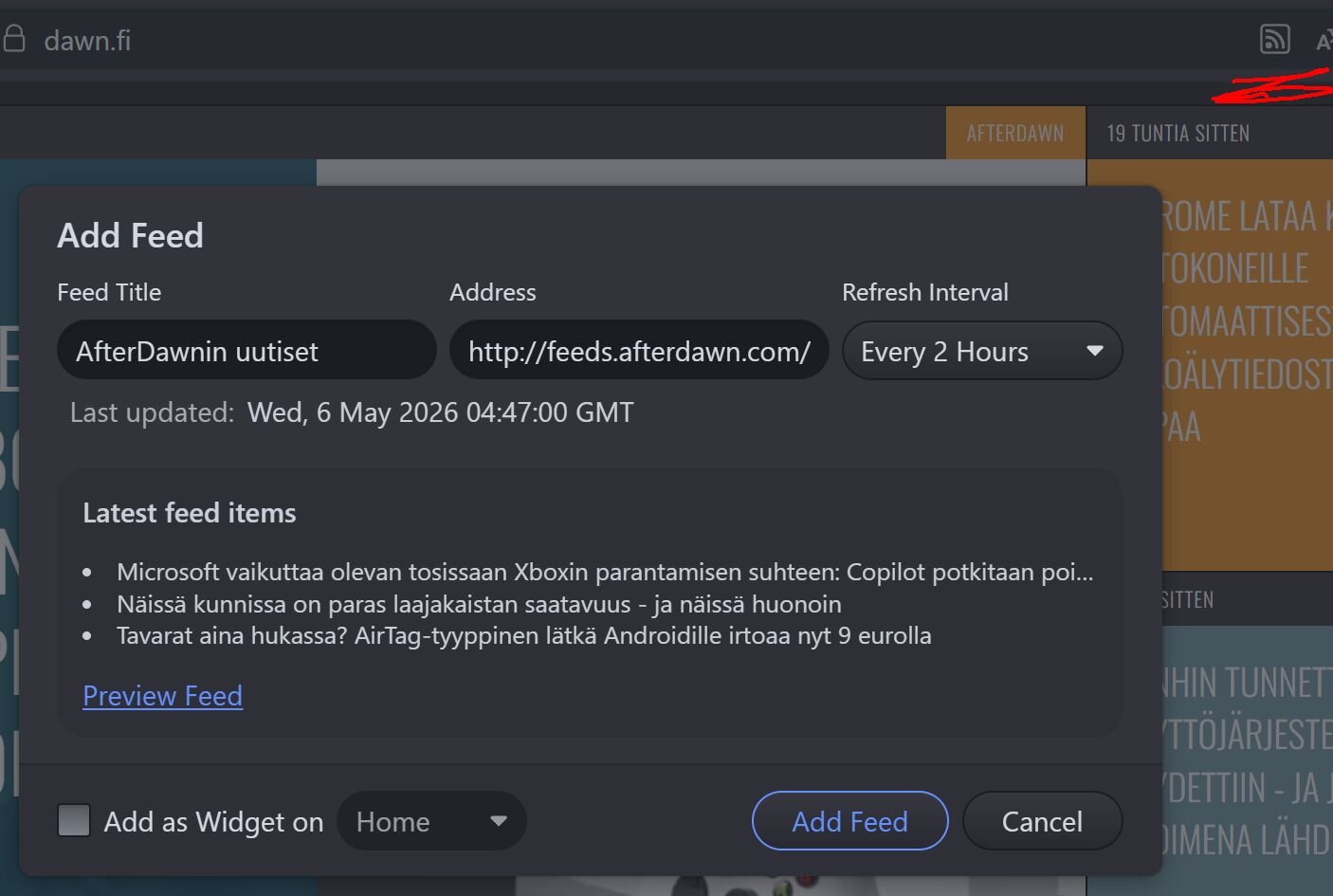Click the dawn.fi address bar URL
The width and height of the screenshot is (1333, 896).
click(x=87, y=40)
